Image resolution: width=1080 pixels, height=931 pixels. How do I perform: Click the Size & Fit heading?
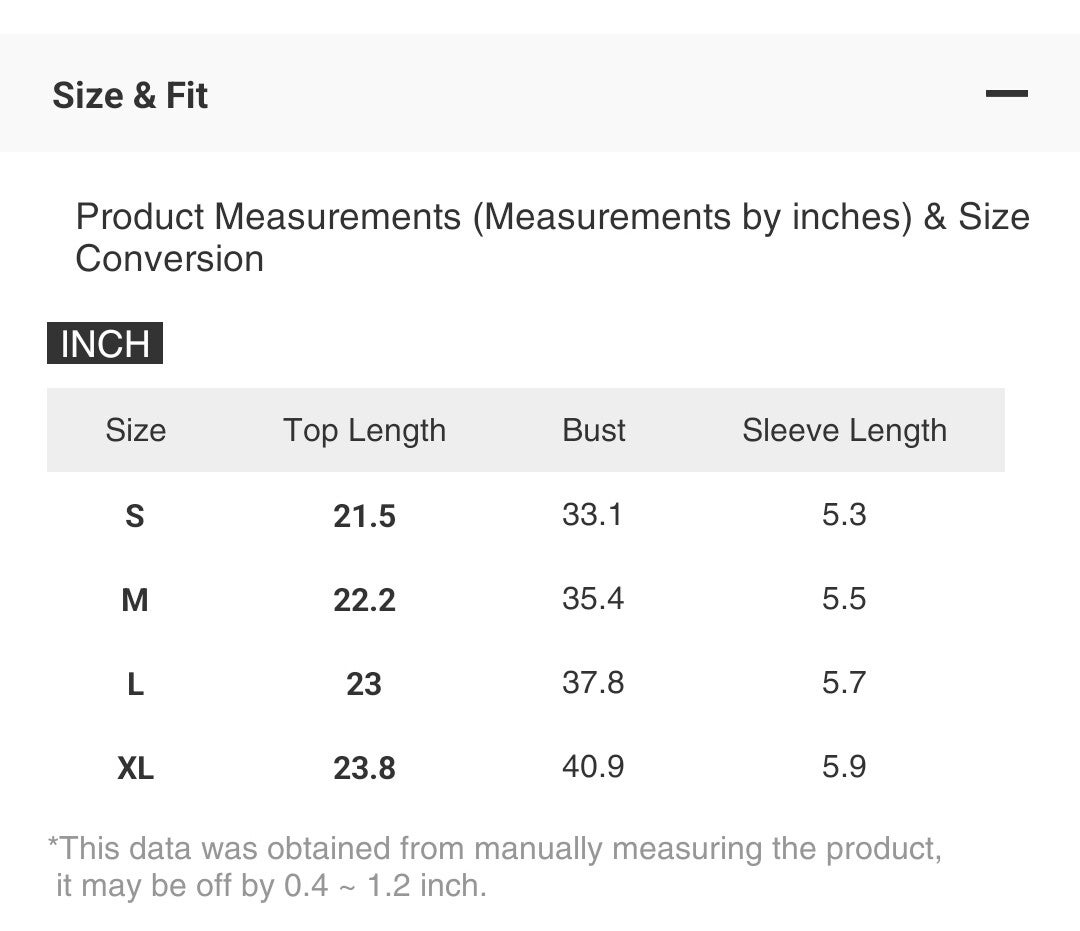pos(130,96)
